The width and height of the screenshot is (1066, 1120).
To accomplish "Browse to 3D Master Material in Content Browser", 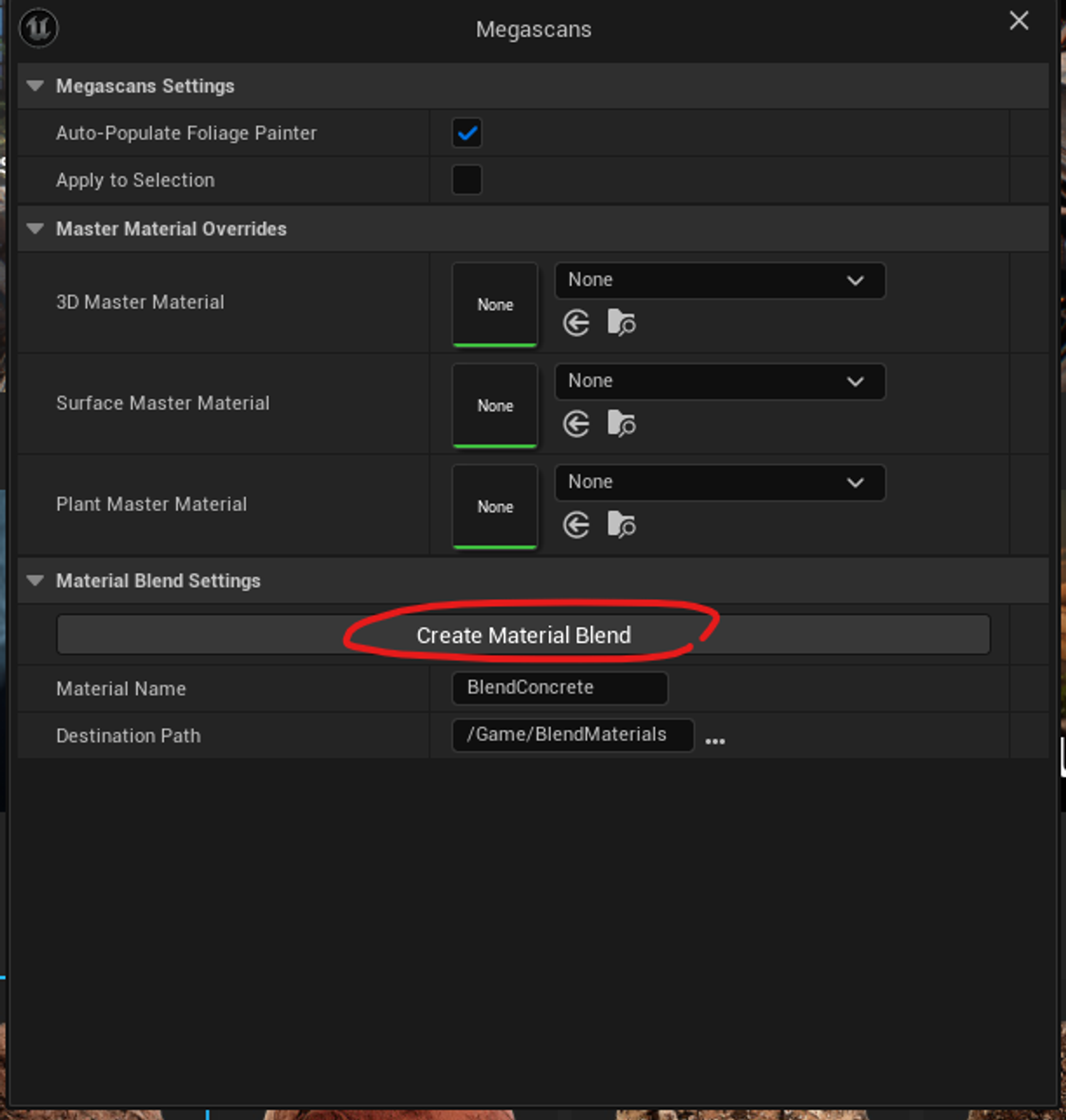I will (x=621, y=323).
